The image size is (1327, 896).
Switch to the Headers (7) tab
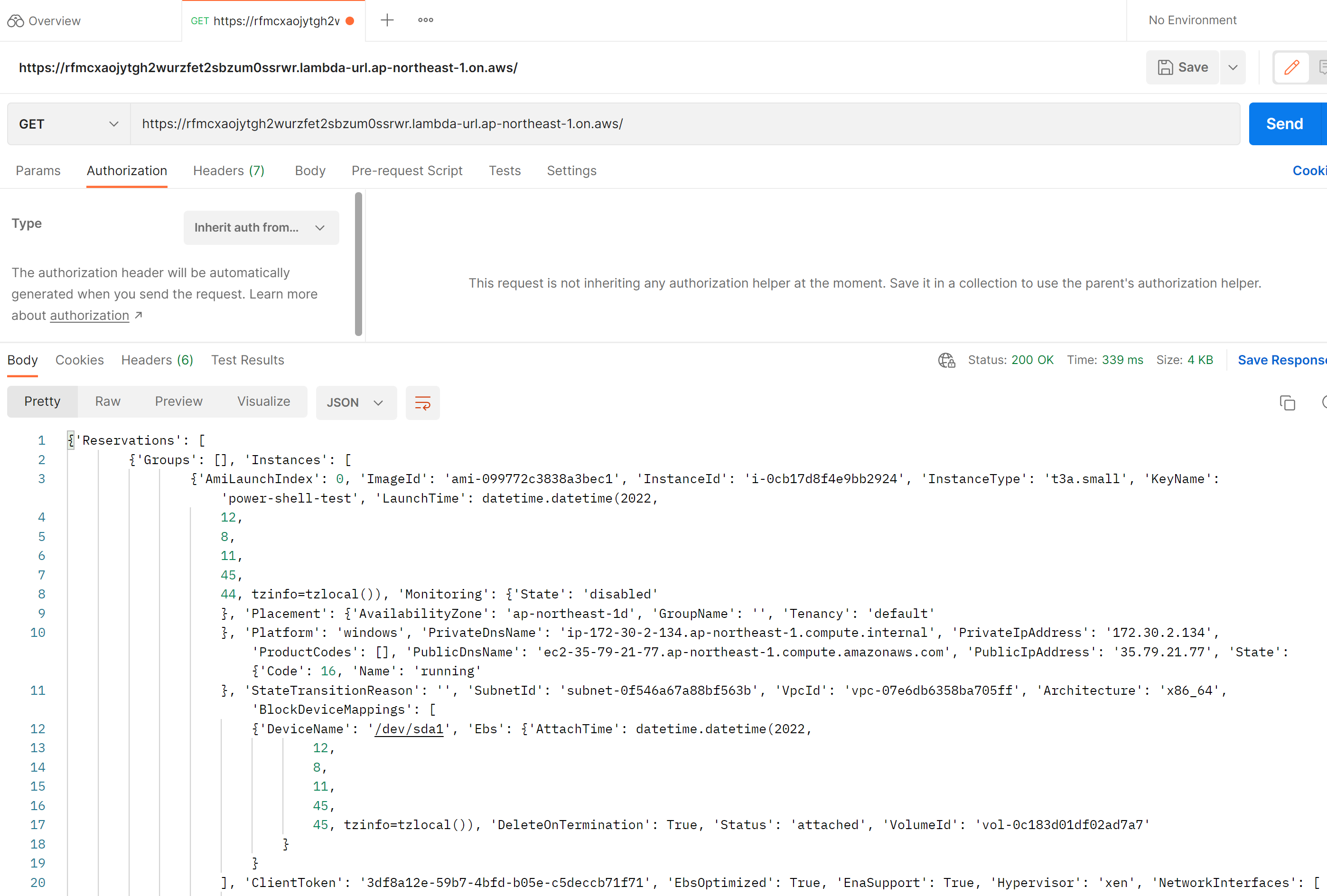(x=229, y=171)
